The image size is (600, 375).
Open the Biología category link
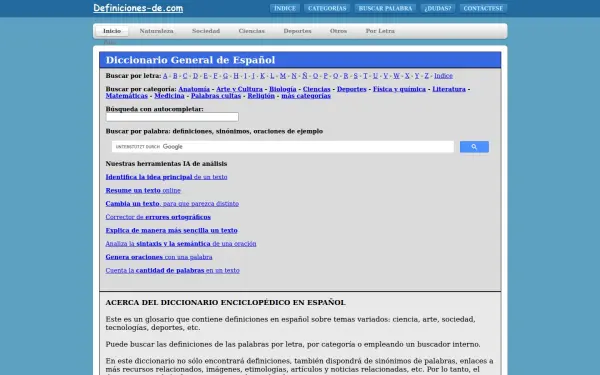point(283,89)
